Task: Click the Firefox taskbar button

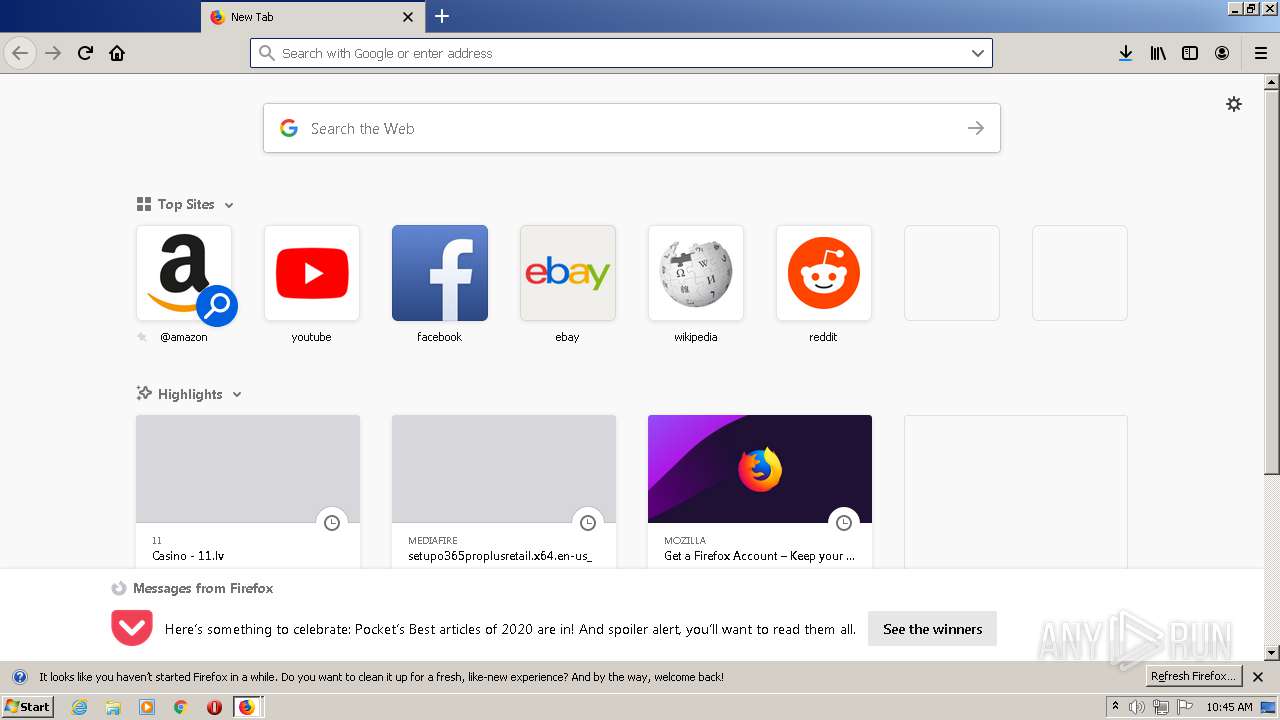Action: click(247, 707)
